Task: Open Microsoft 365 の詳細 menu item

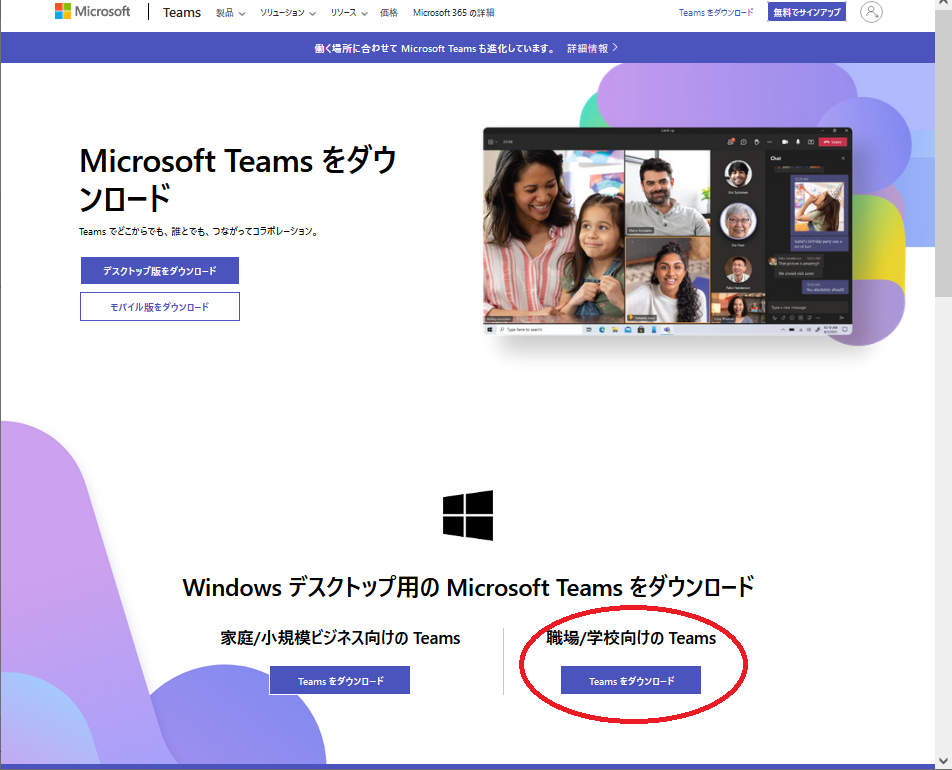Action: (x=454, y=13)
